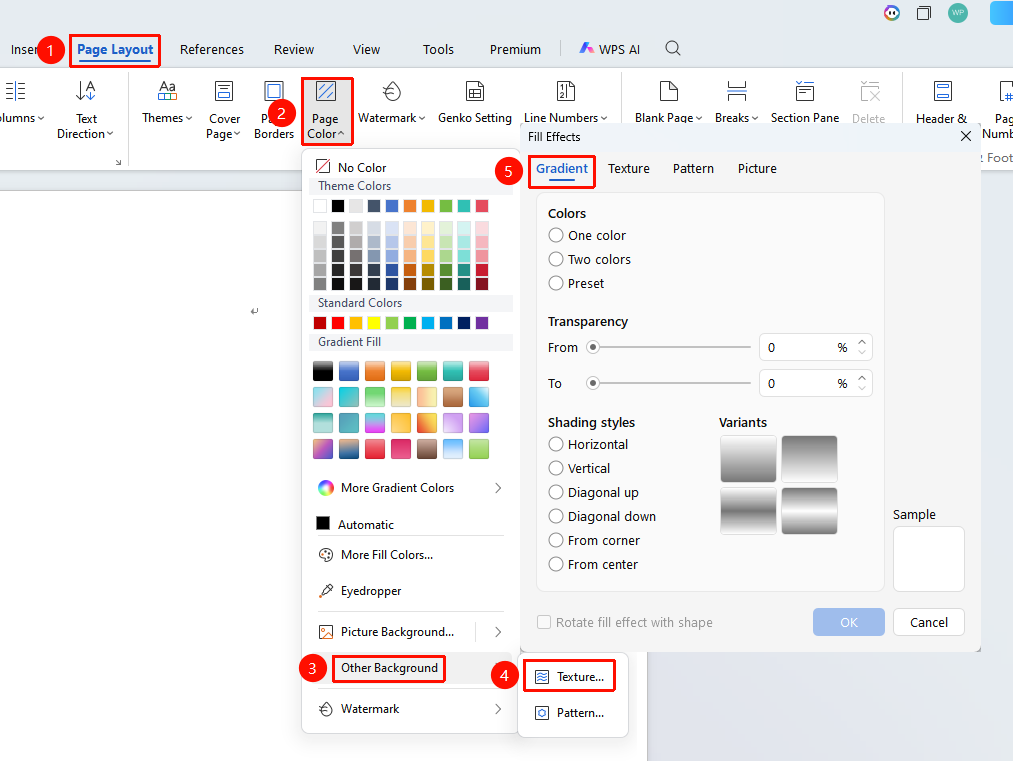
Task: Click the Section Pane icon
Action: pyautogui.click(x=805, y=92)
